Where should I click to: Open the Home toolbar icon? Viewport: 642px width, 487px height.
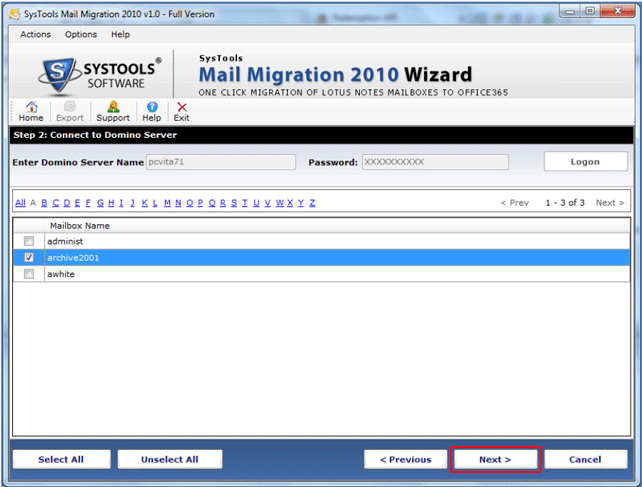coord(31,111)
